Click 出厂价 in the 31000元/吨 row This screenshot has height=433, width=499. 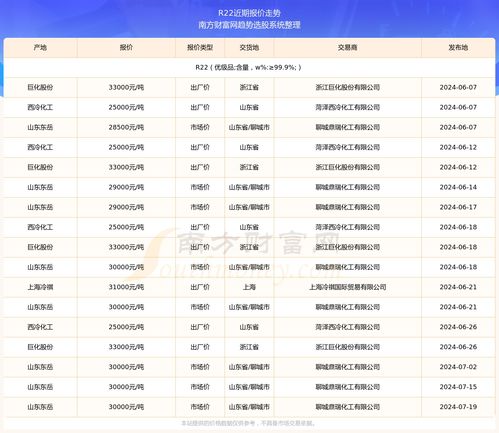[200, 287]
